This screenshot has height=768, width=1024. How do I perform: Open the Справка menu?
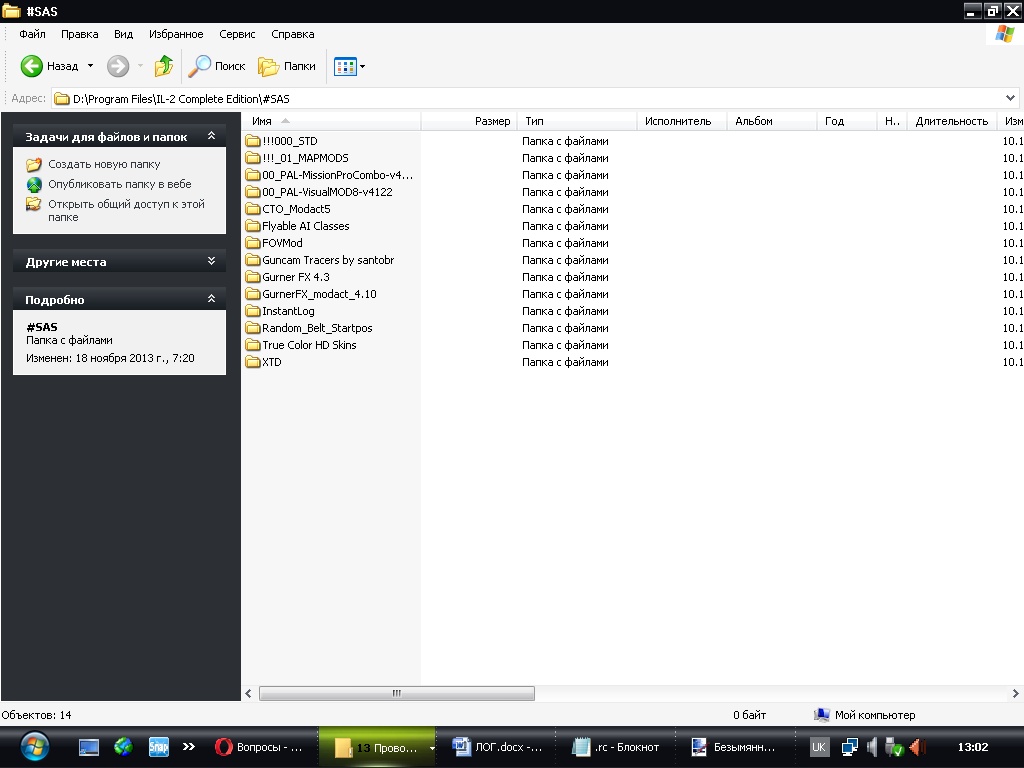[x=293, y=34]
